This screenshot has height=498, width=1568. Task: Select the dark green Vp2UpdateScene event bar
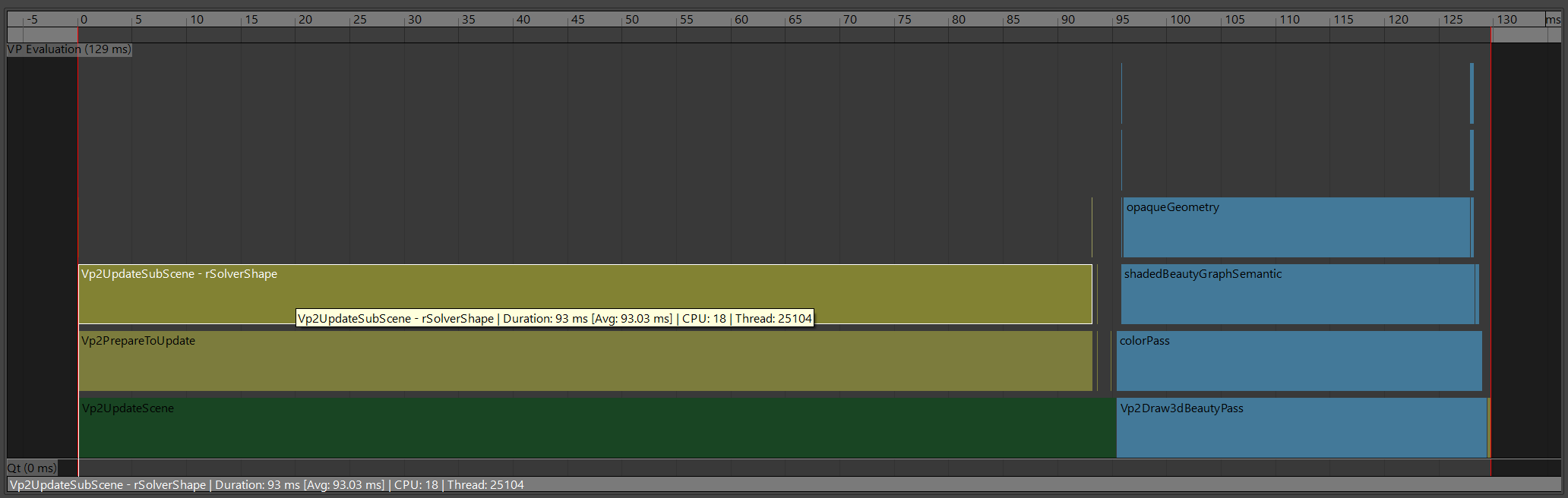tap(597, 428)
